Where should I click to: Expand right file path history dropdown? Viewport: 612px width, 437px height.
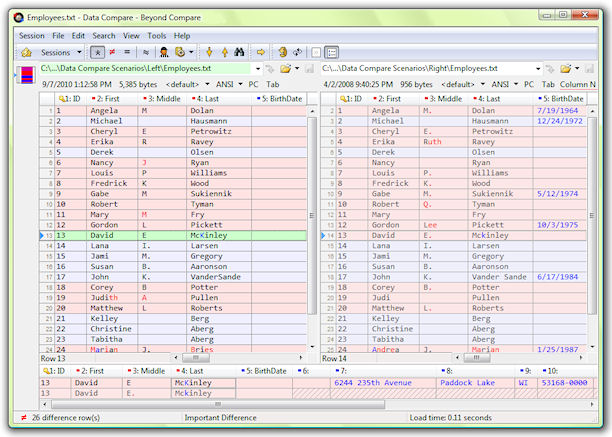coord(538,69)
